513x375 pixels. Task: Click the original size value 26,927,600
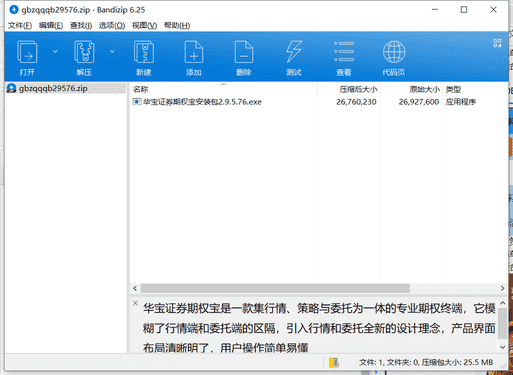[x=419, y=102]
